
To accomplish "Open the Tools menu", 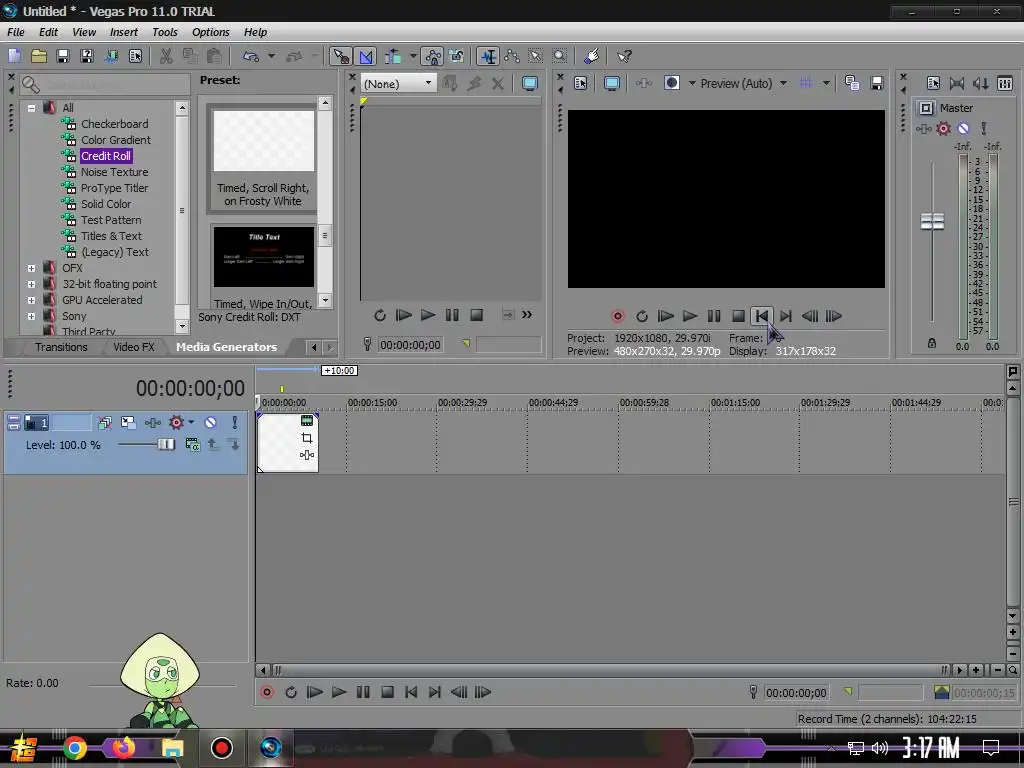I will point(165,32).
